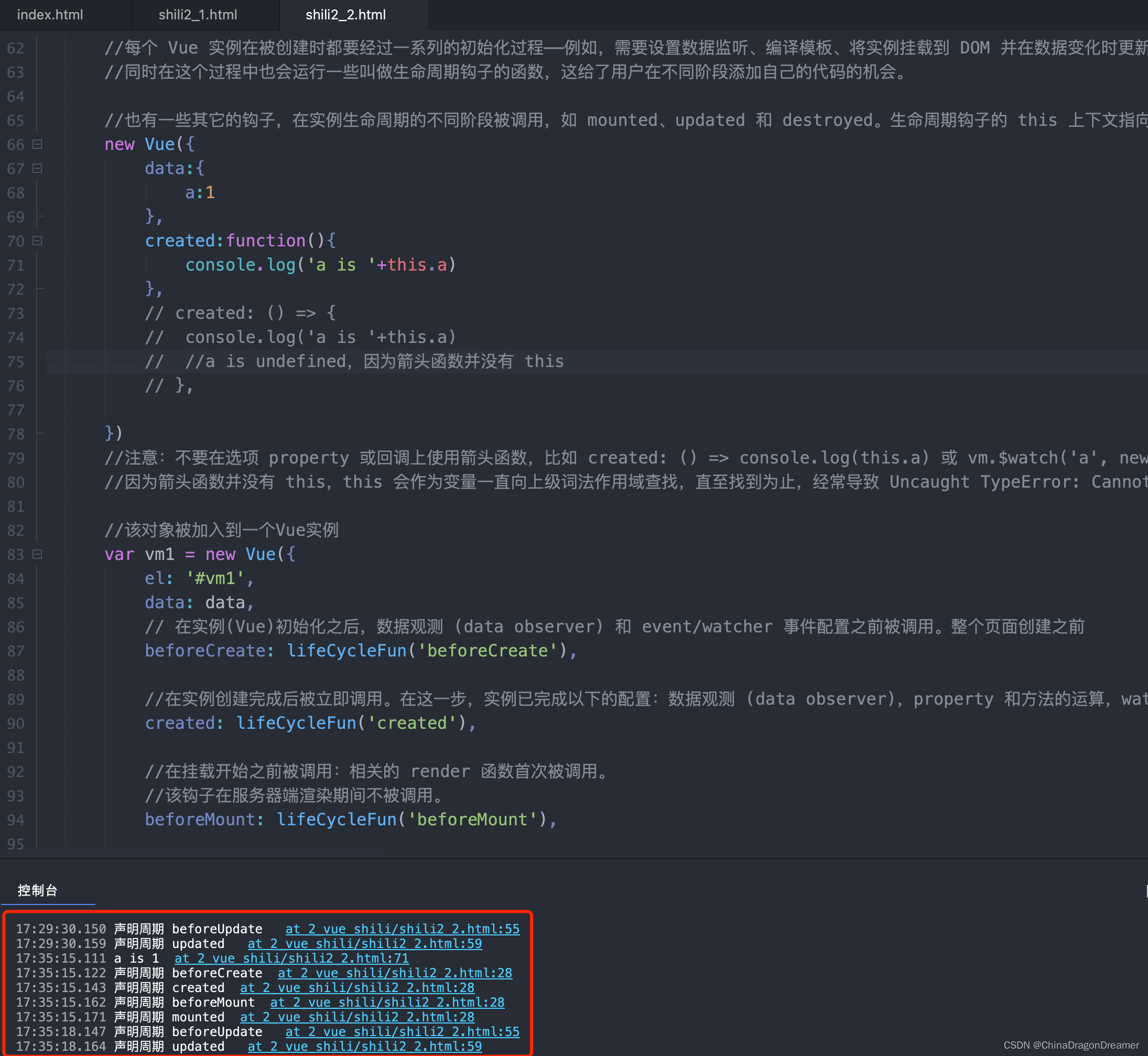Collapse the fold marker at line 66
1148x1056 pixels.
(37, 145)
